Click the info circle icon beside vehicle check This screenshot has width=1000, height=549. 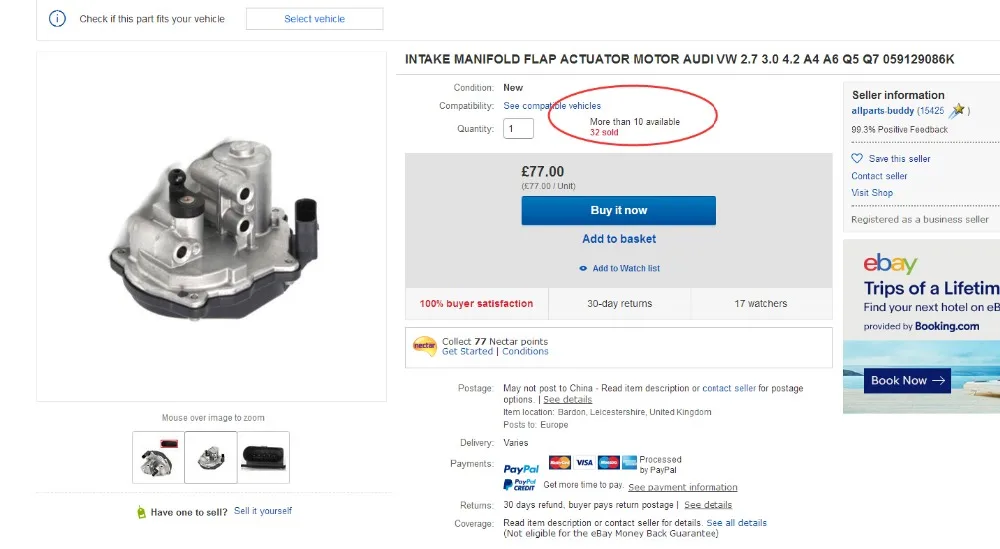pos(57,18)
